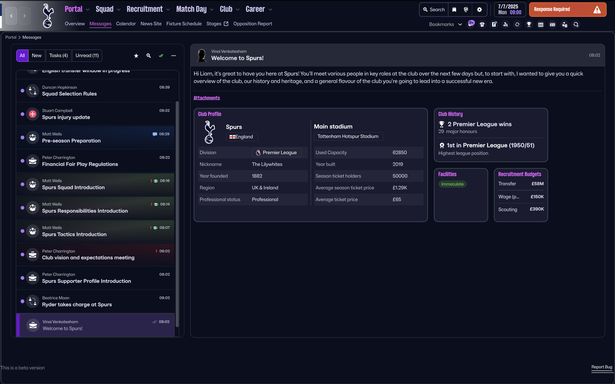Click the Premier League division link
Screen dimensions: 615x384
coord(276,153)
